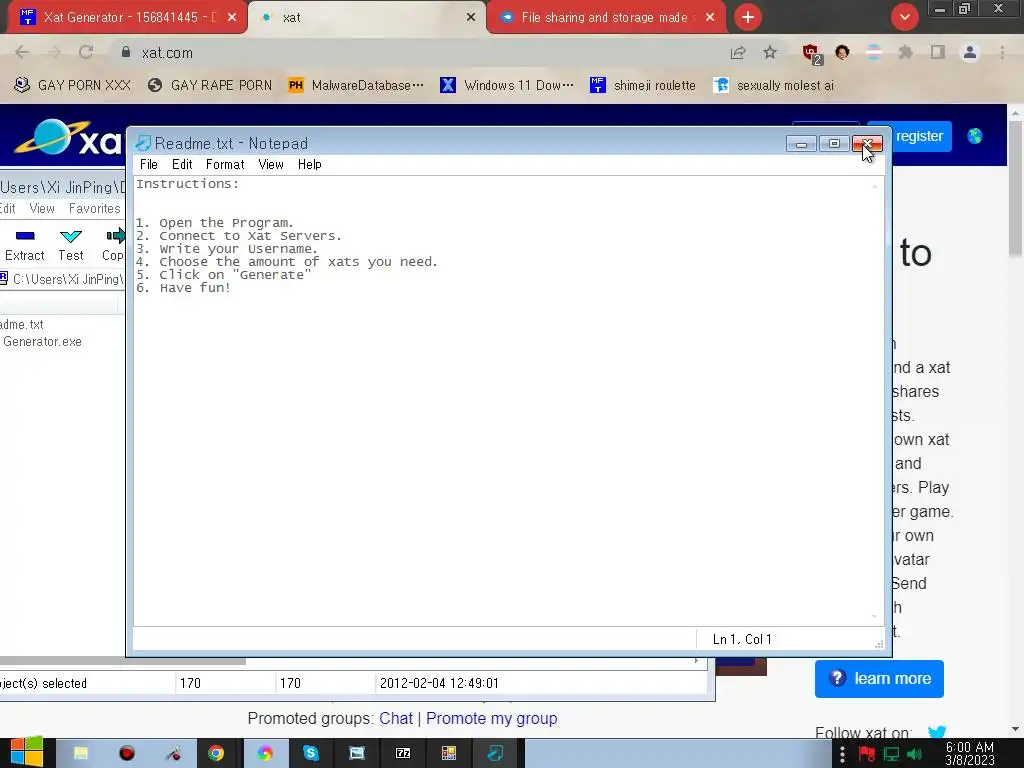Reload the xat.com page
The image size is (1024, 768).
(x=86, y=52)
